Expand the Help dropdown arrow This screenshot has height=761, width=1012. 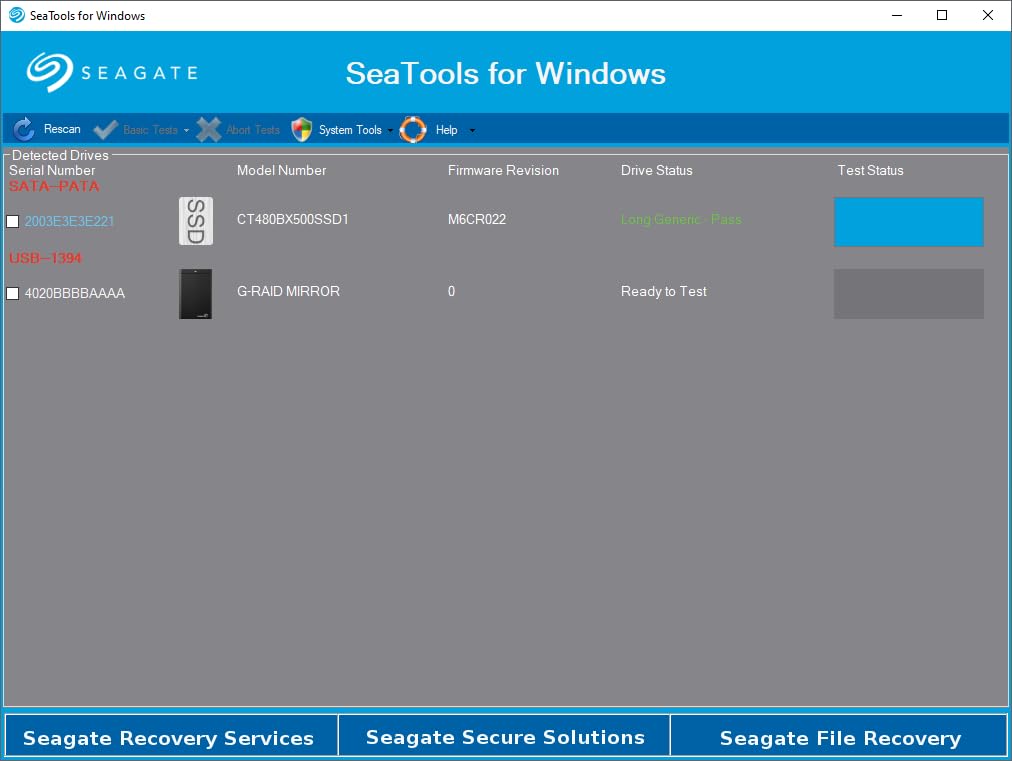coord(472,130)
